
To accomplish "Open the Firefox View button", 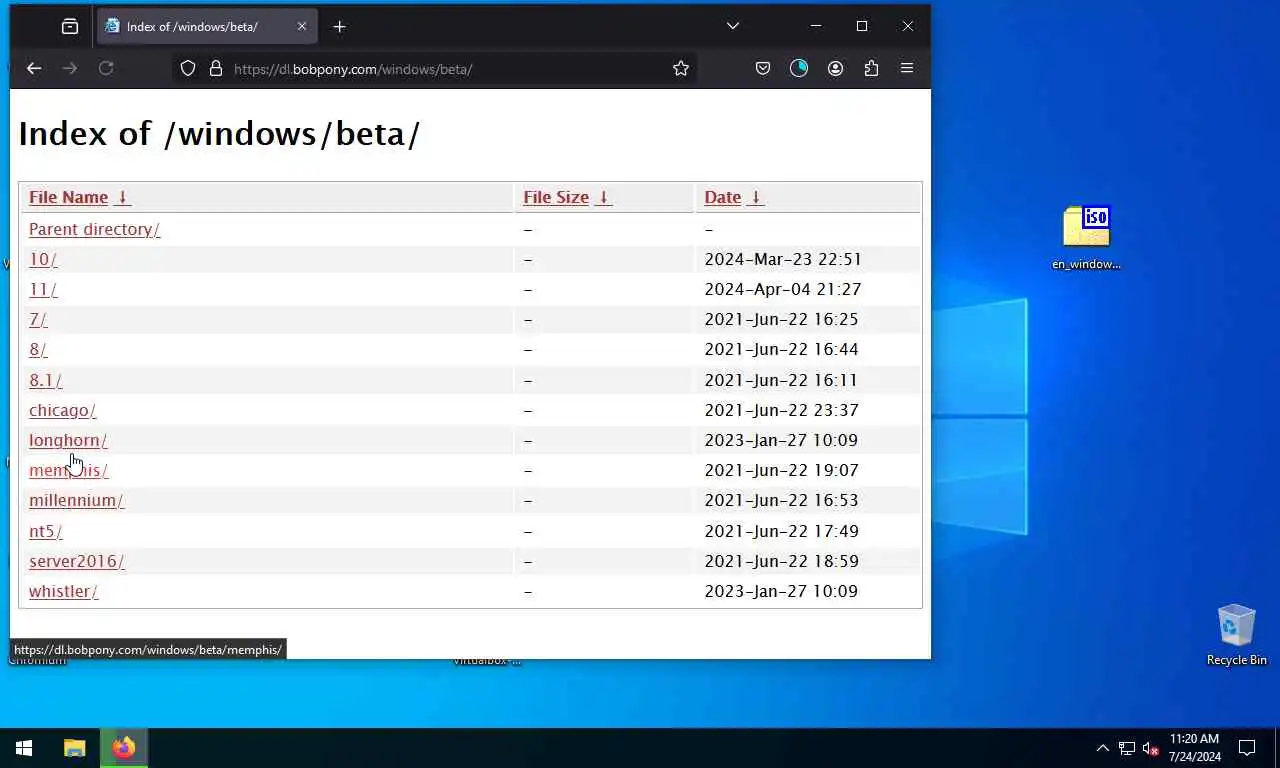I will (x=70, y=26).
